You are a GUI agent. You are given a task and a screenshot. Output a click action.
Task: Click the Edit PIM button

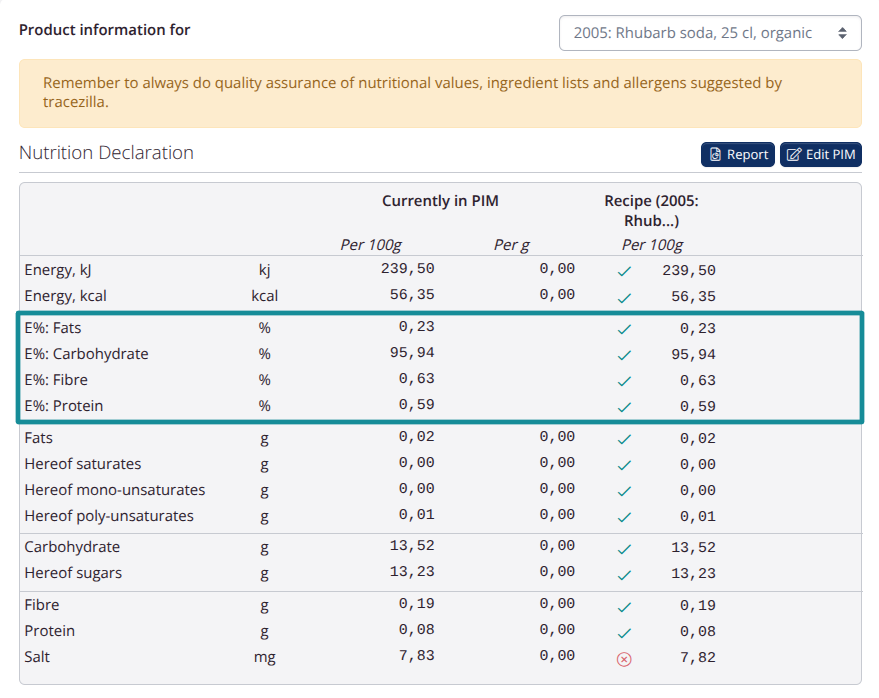coord(820,154)
